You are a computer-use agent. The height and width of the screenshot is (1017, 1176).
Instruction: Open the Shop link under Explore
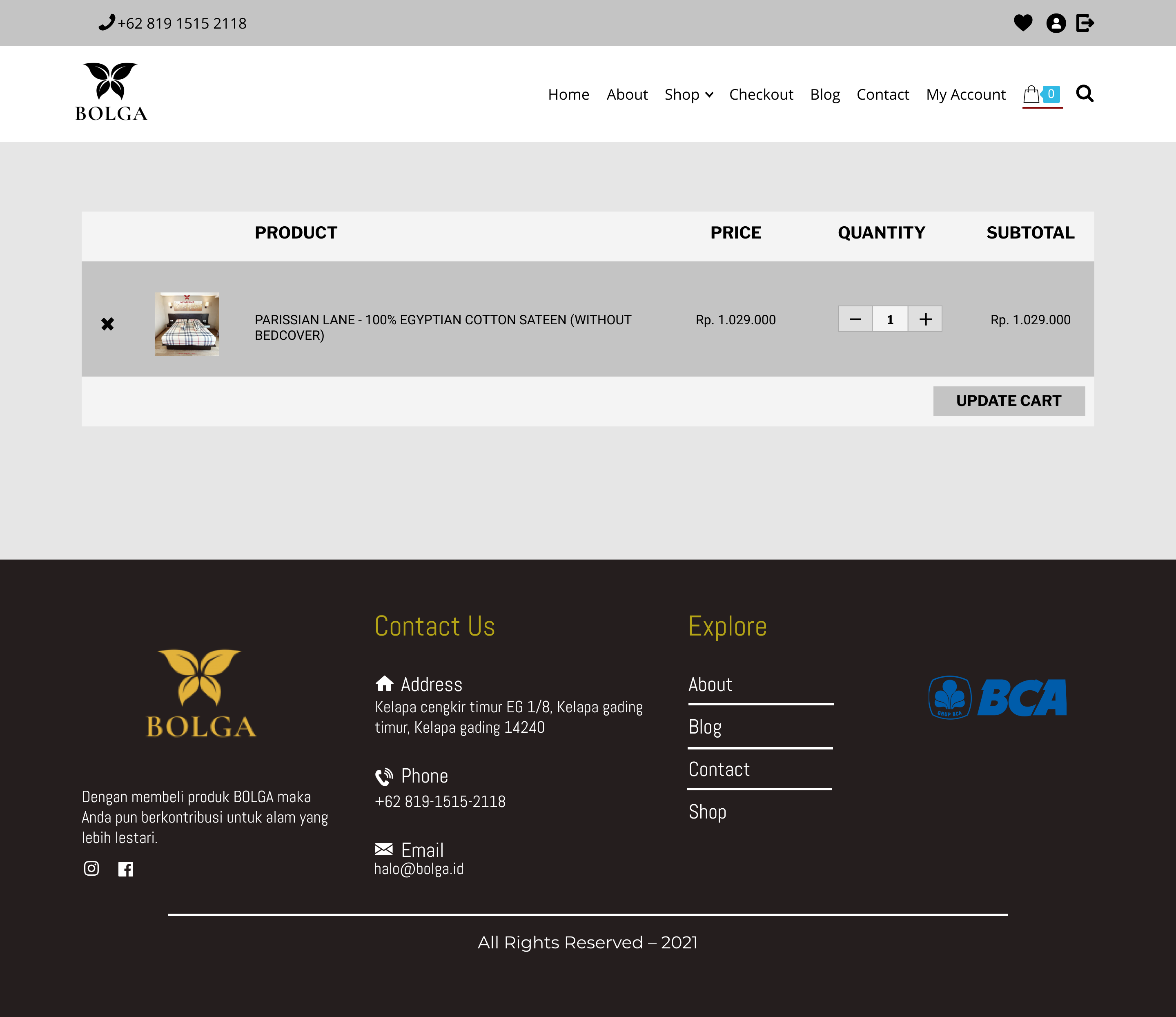[x=707, y=812]
